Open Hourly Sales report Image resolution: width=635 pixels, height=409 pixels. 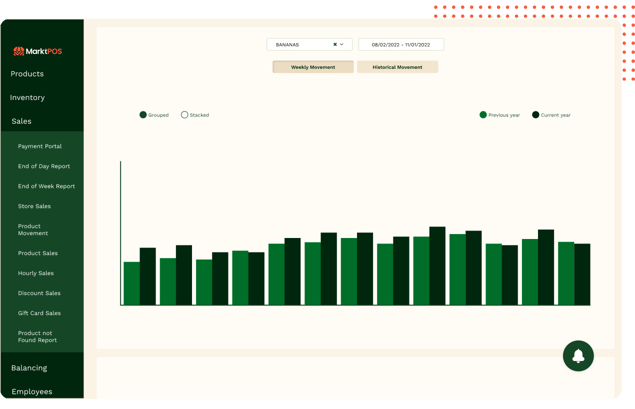36,273
